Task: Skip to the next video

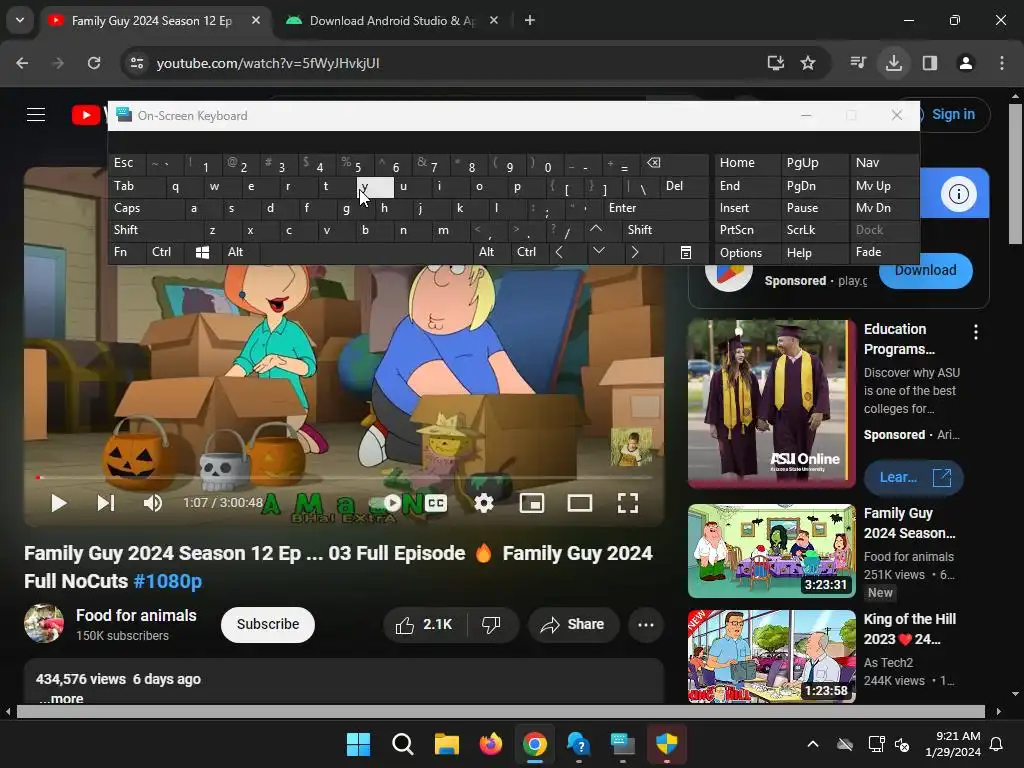Action: 106,503
